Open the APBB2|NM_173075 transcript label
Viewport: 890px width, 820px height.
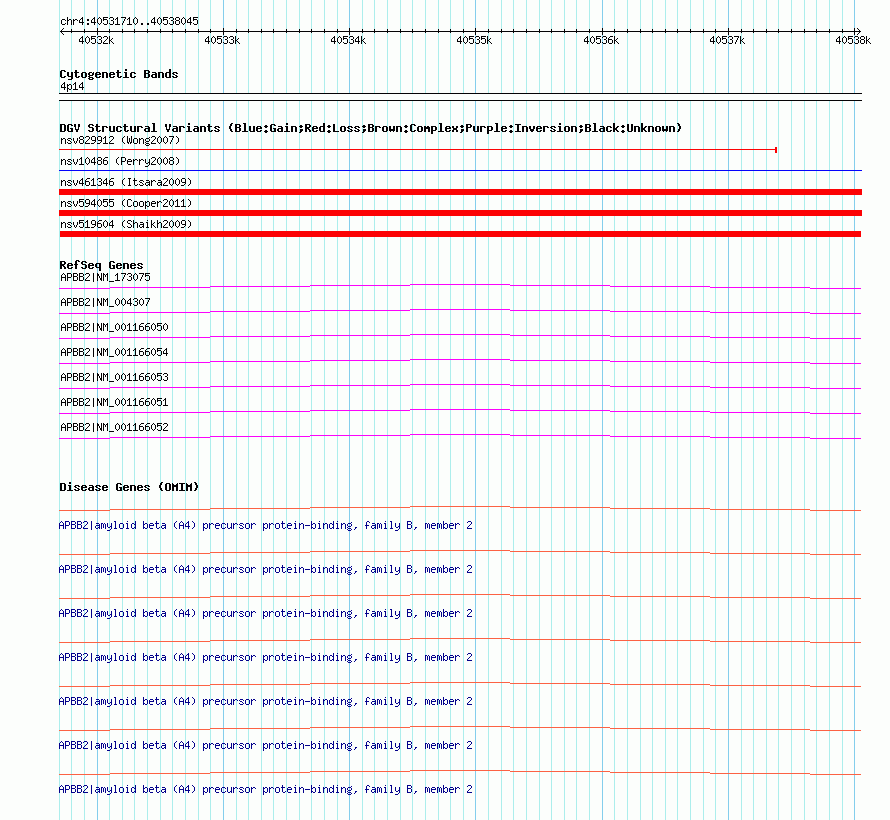pos(105,277)
